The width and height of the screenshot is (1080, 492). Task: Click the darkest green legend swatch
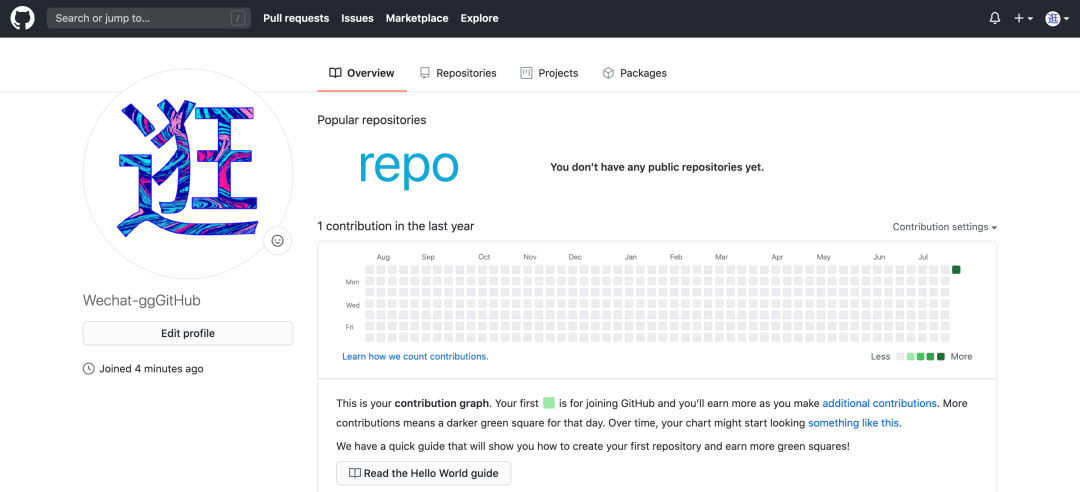940,357
